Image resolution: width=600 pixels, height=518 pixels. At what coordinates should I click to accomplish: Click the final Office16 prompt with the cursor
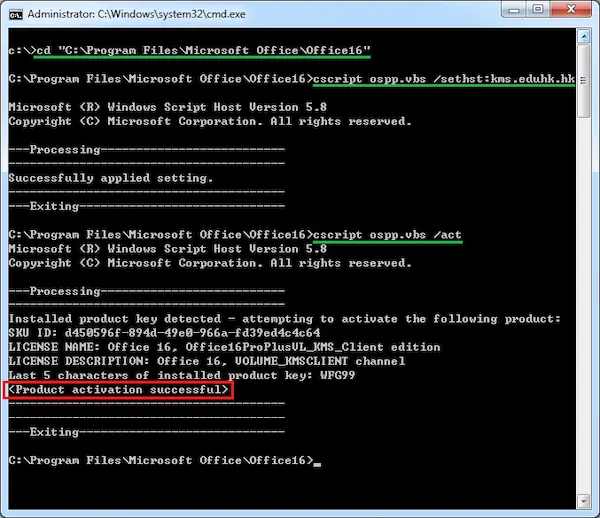[x=165, y=460]
